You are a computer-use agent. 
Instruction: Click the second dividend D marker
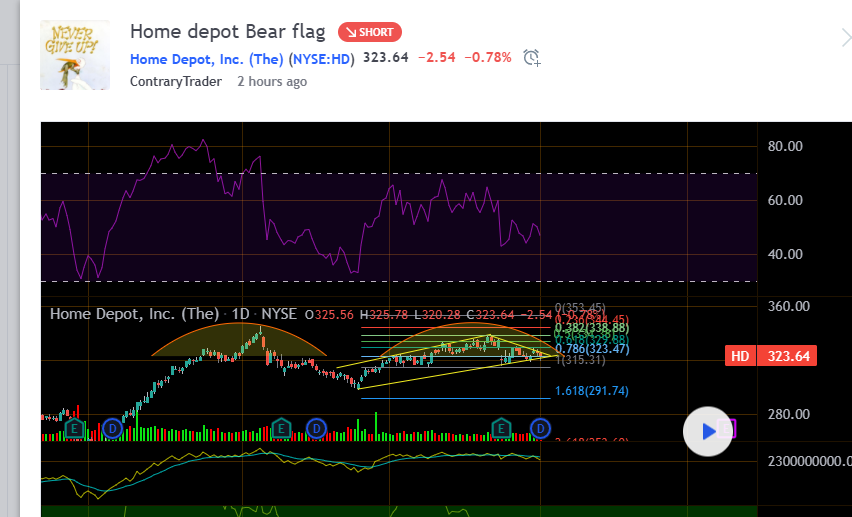[x=316, y=429]
